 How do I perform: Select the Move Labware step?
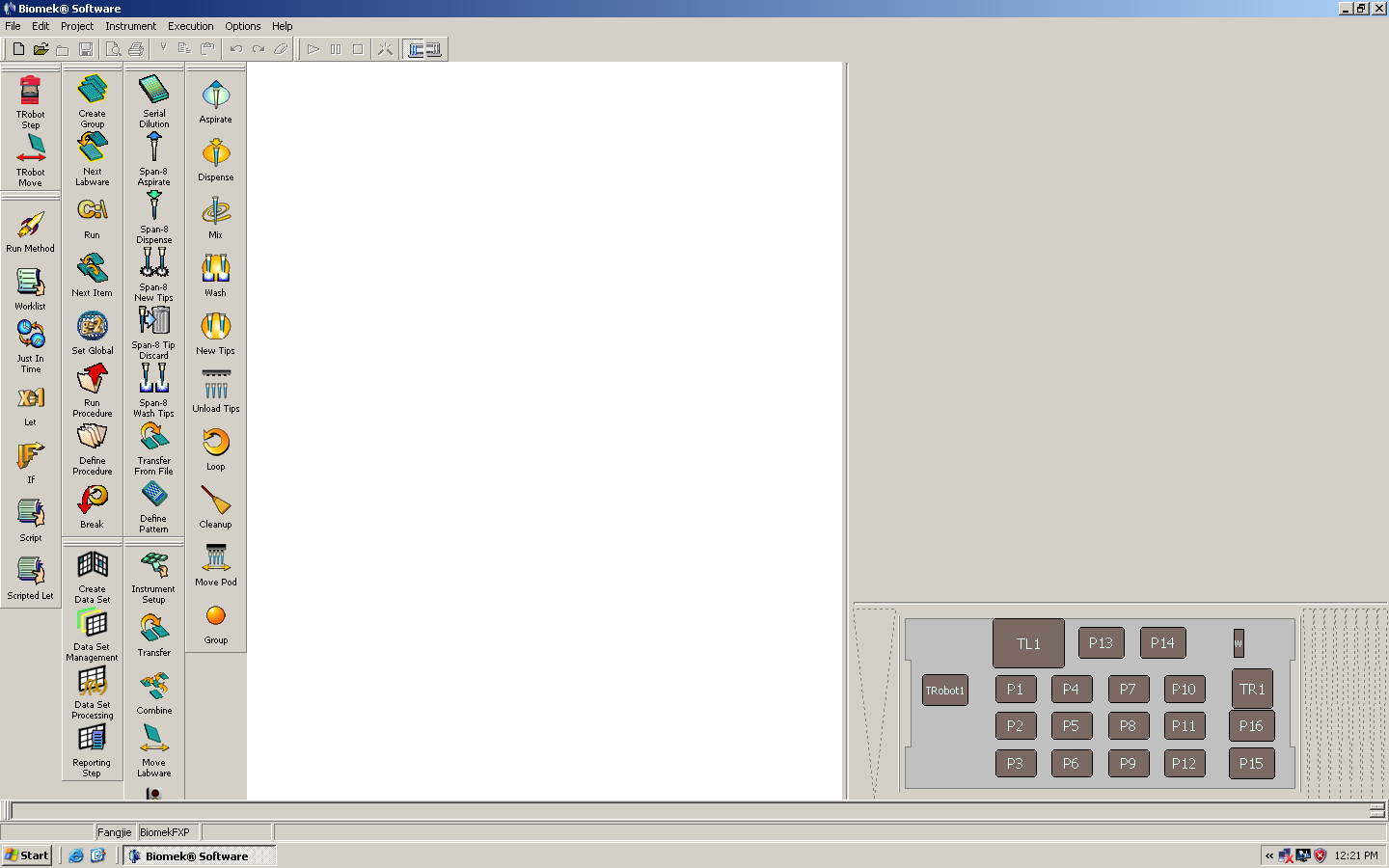(x=153, y=748)
